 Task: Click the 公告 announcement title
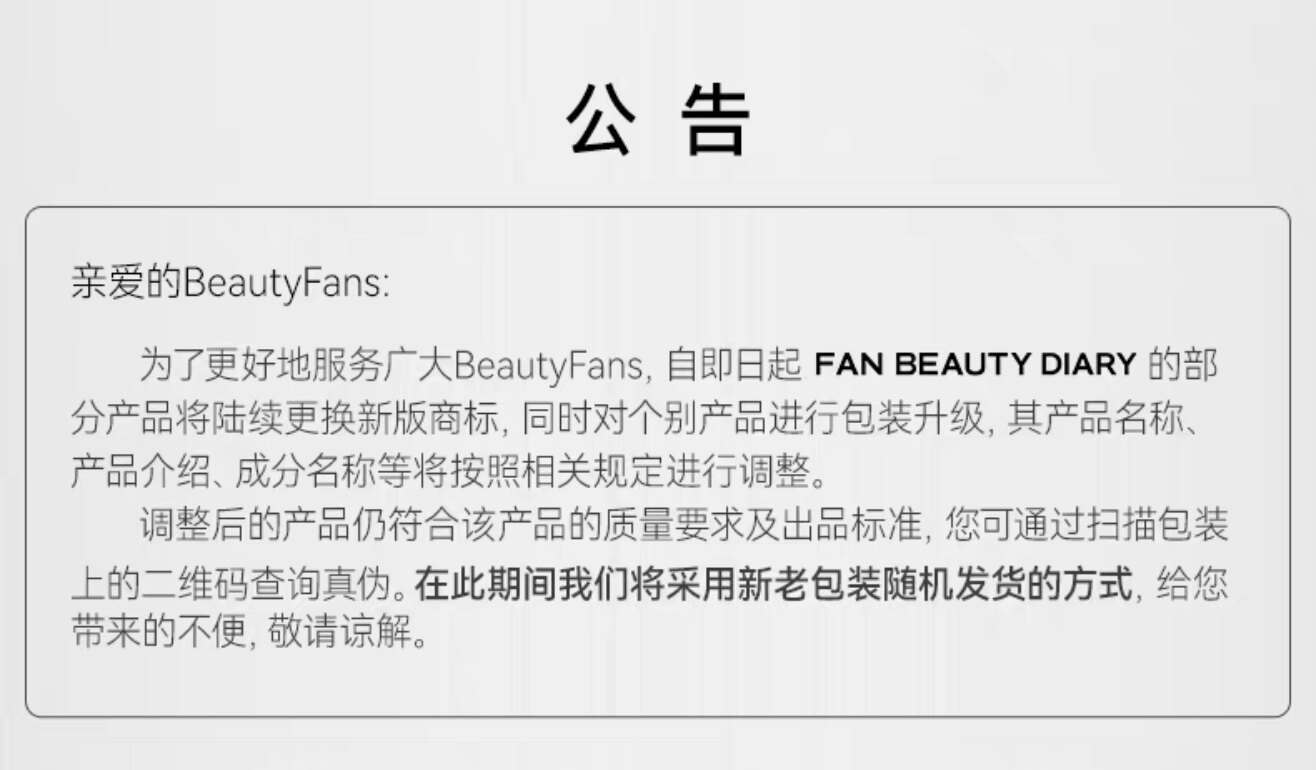click(658, 120)
